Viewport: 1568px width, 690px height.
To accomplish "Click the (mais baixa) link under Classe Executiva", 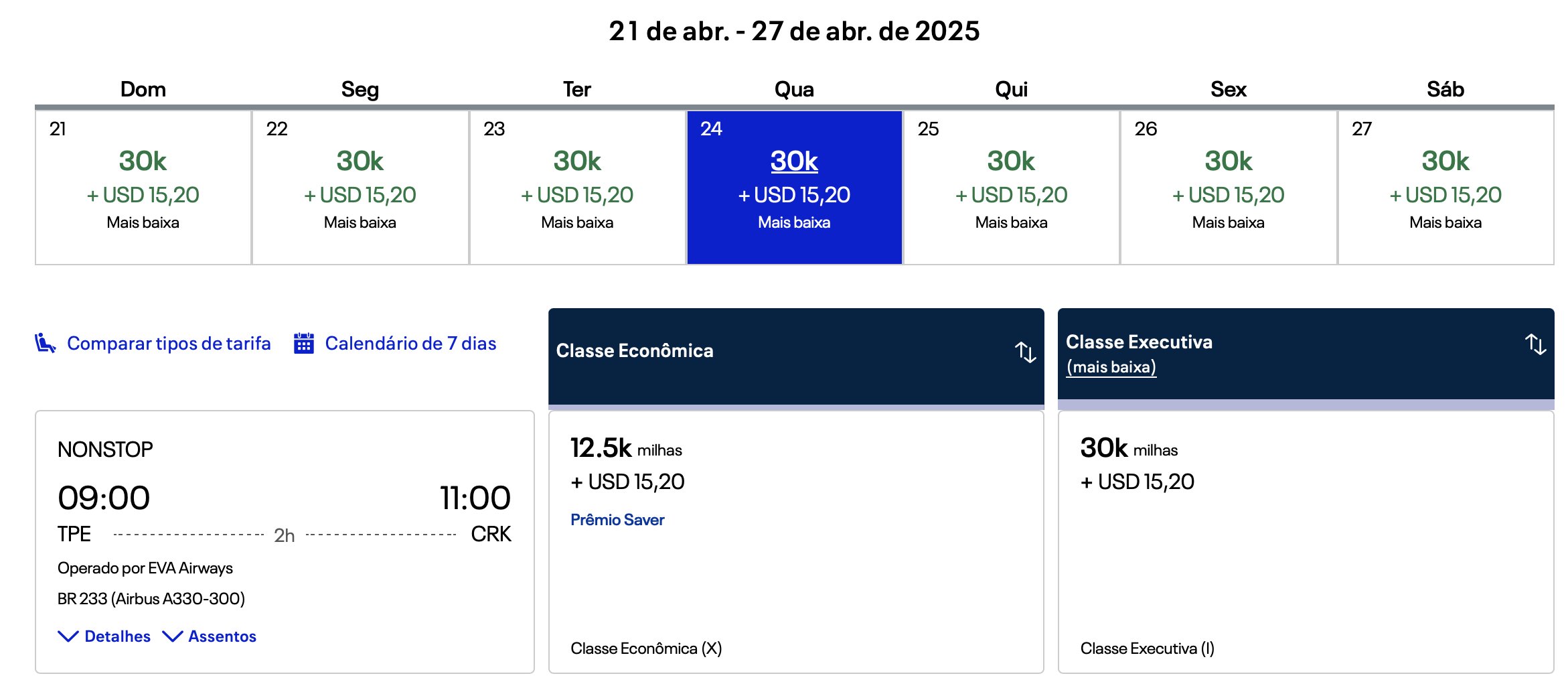I will 1111,367.
